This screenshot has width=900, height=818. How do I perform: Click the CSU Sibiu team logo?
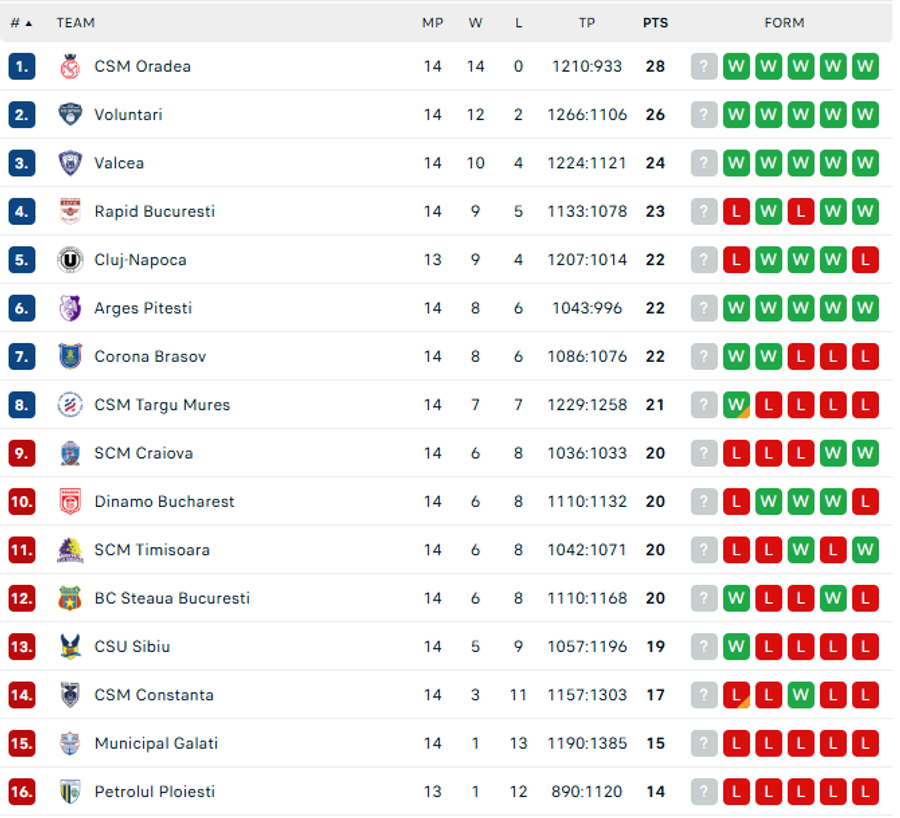click(70, 647)
